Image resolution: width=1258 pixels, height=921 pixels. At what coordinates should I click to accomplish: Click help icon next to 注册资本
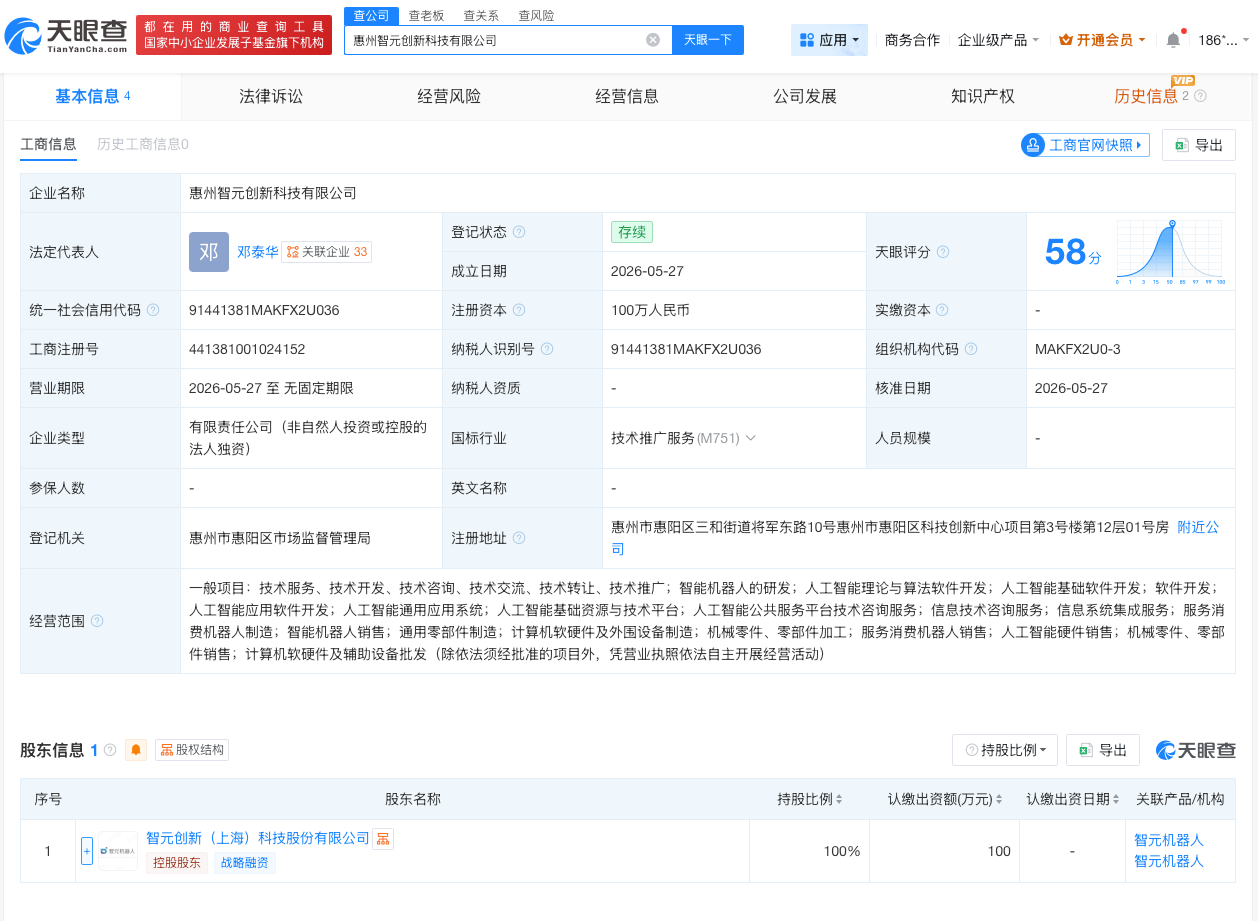click(519, 310)
